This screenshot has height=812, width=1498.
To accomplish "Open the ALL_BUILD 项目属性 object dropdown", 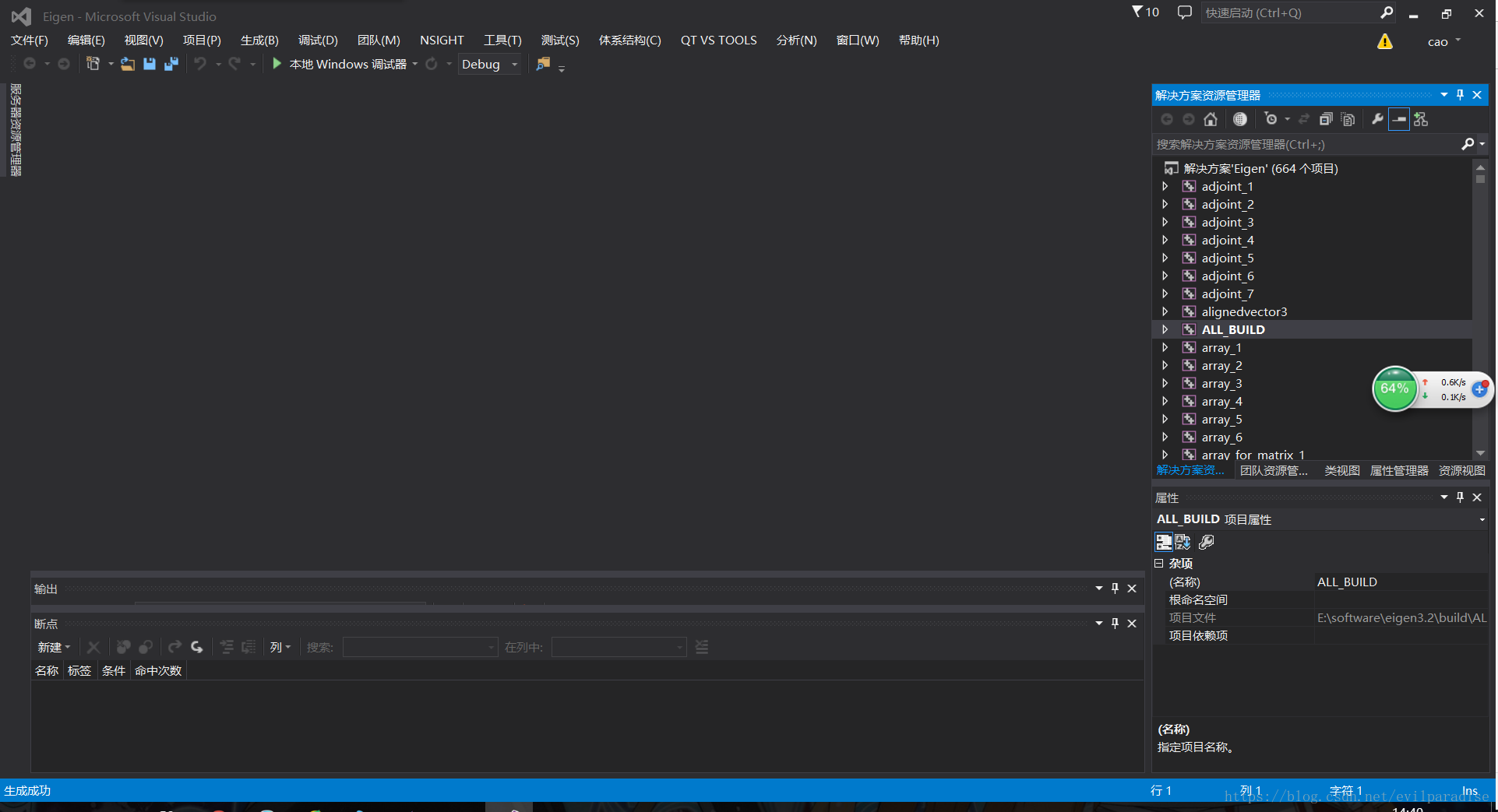I will pos(1482,519).
